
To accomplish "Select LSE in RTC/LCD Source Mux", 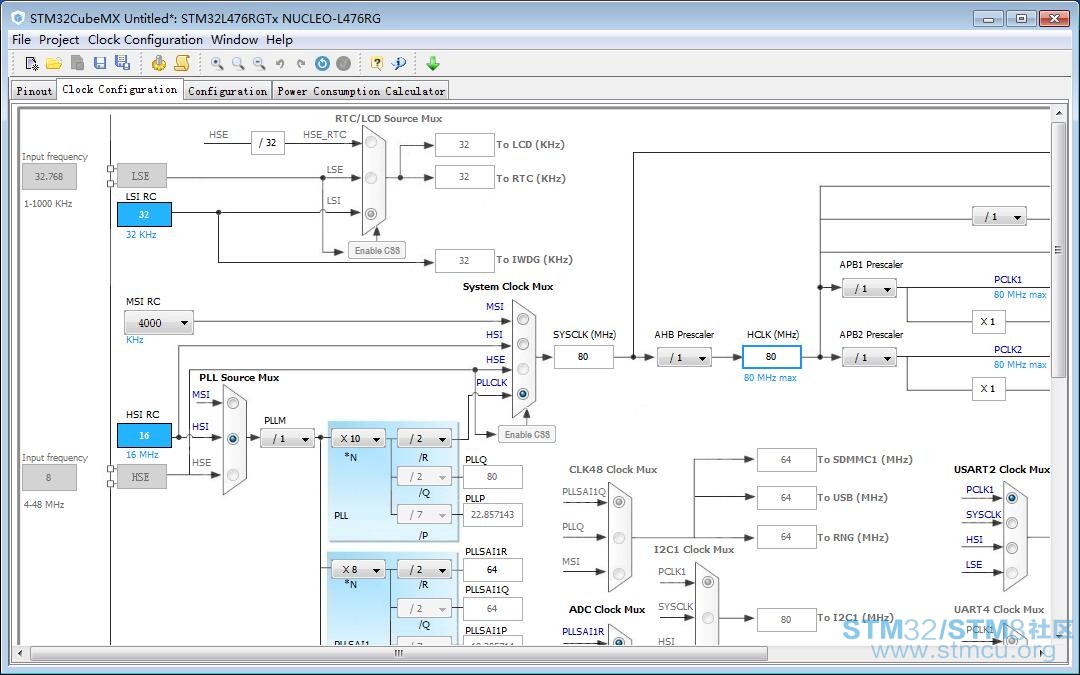I will [x=371, y=178].
